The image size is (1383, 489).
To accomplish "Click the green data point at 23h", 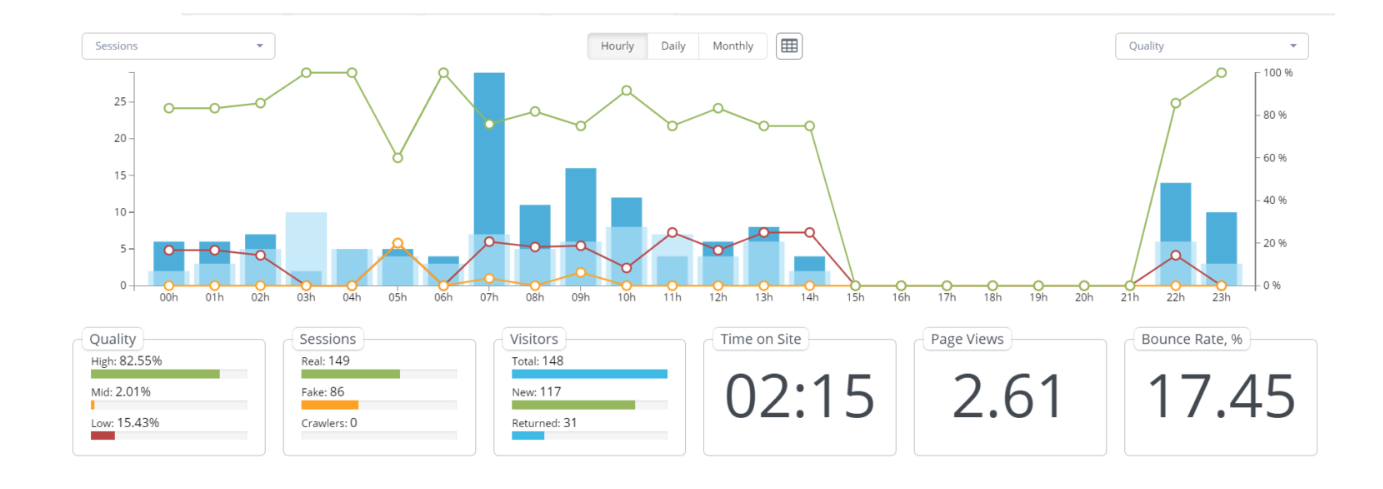I will click(1221, 73).
